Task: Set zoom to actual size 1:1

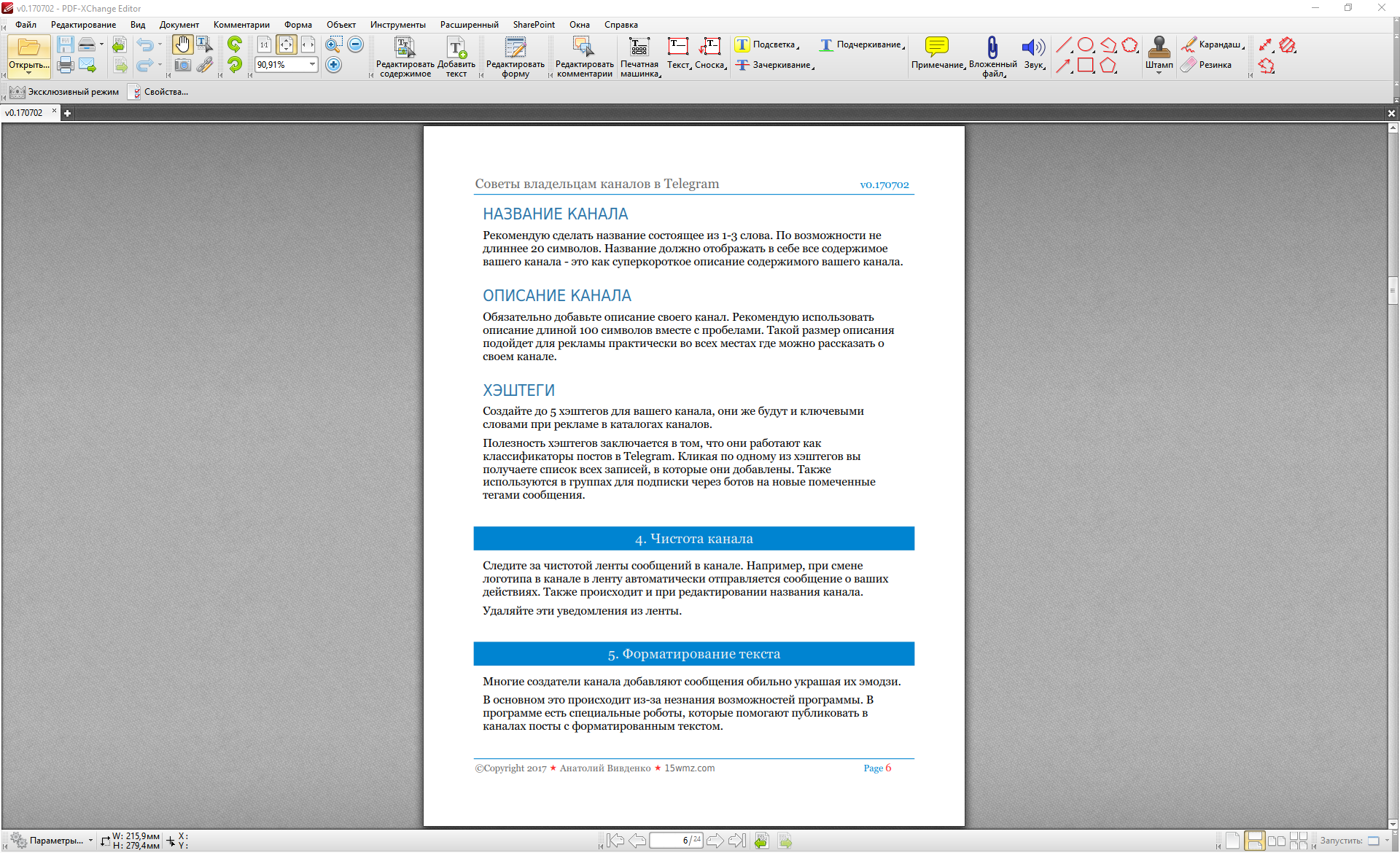Action: [264, 45]
